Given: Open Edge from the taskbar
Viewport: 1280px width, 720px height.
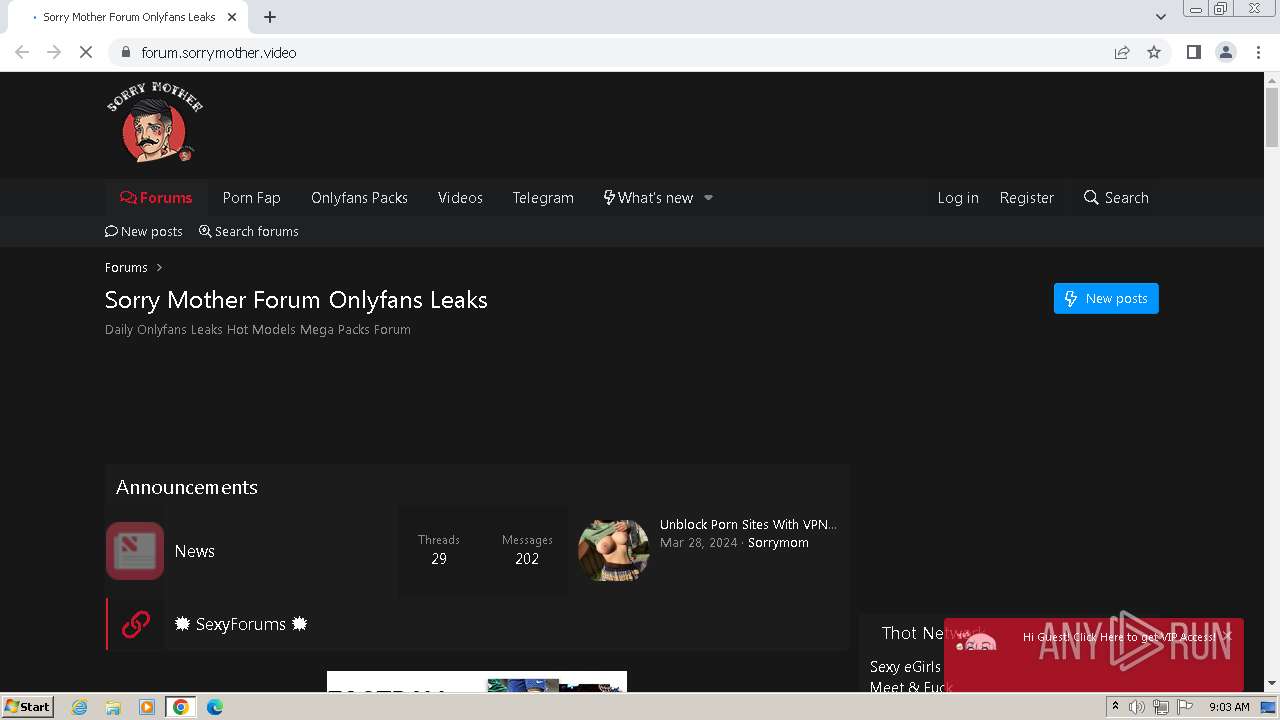Looking at the screenshot, I should (x=215, y=707).
